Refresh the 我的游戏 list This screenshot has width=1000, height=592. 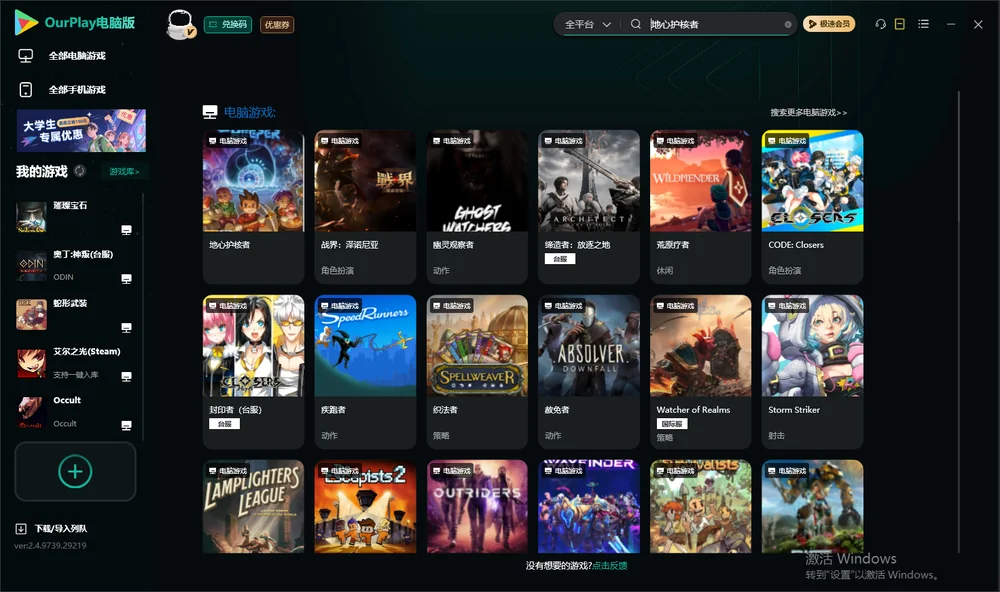[x=80, y=171]
